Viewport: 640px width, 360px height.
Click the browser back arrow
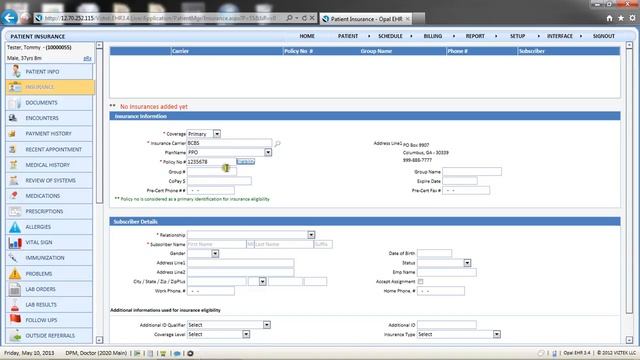[x=9, y=18]
